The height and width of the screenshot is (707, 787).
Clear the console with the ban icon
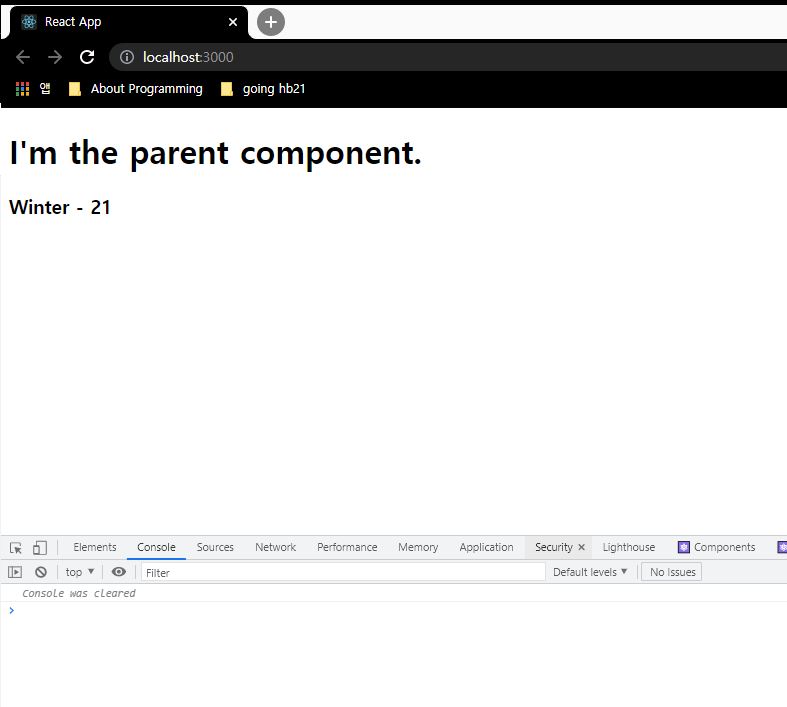pyautogui.click(x=41, y=572)
